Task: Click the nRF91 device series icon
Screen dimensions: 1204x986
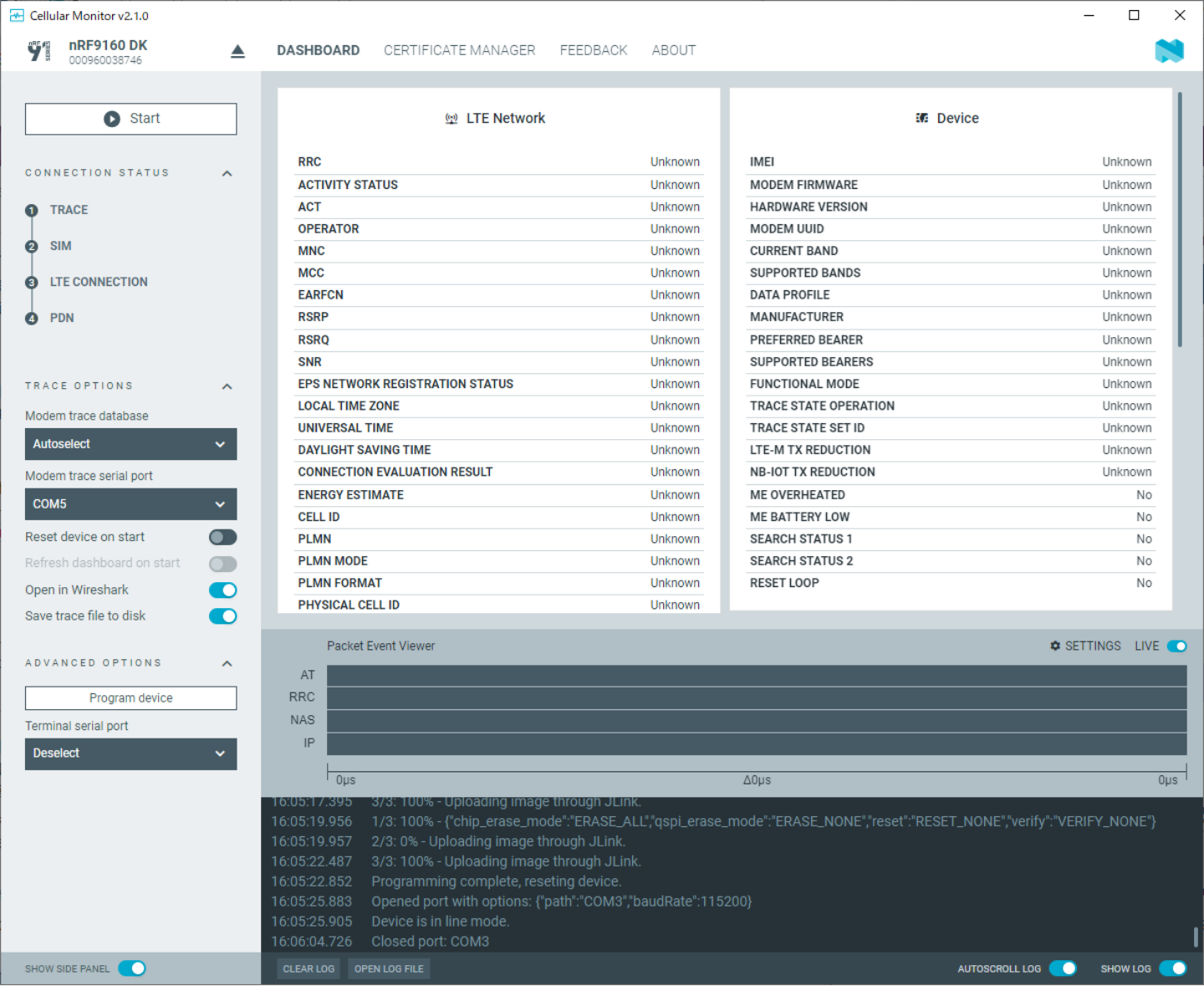Action: (39, 51)
